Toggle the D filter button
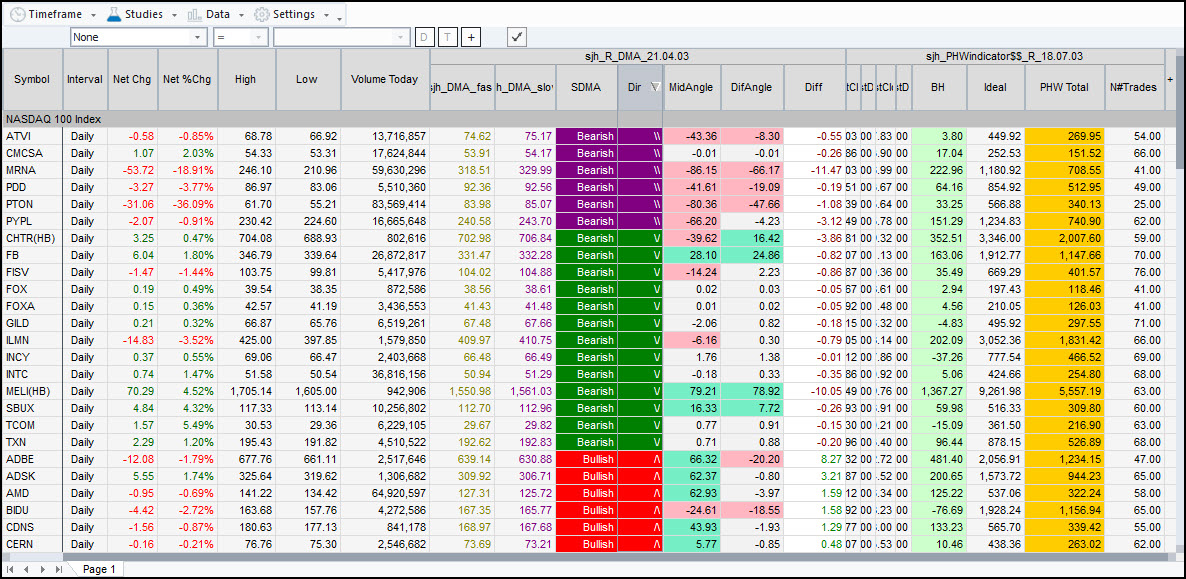The image size is (1186, 579). (x=424, y=37)
